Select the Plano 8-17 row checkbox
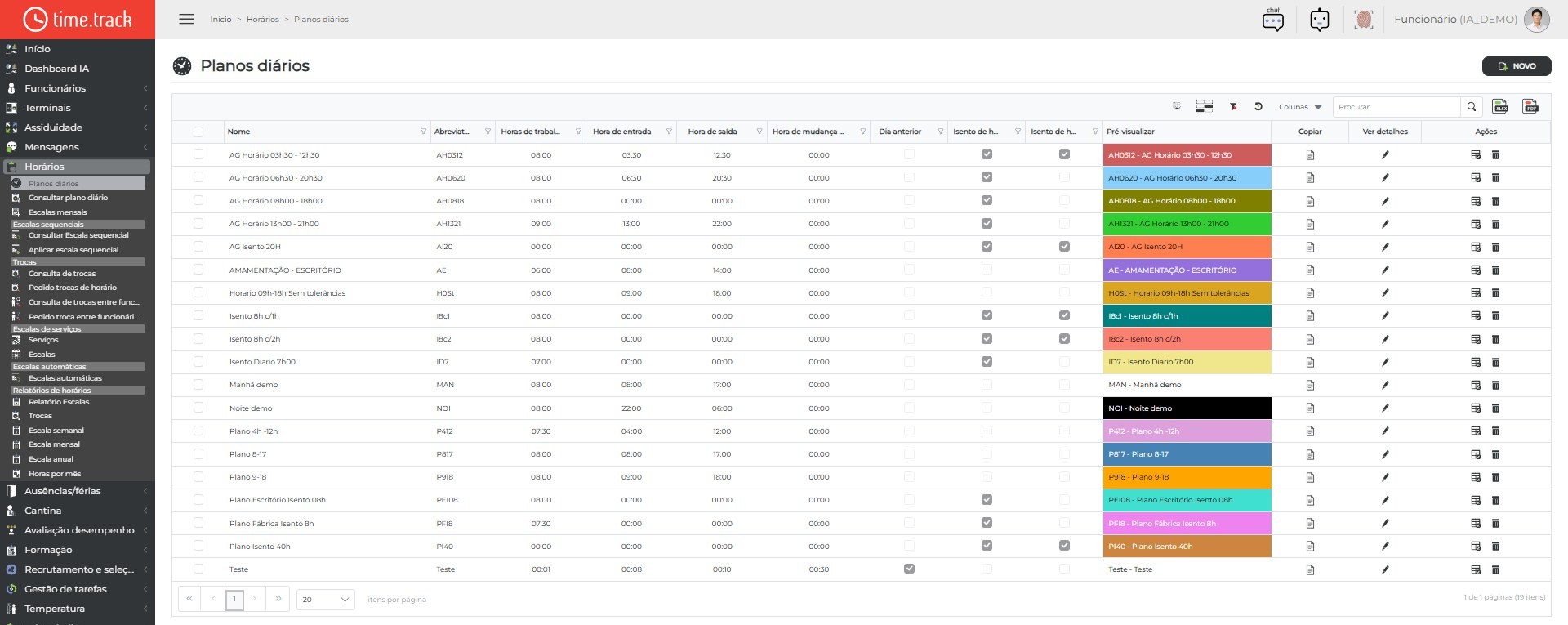 [198, 453]
